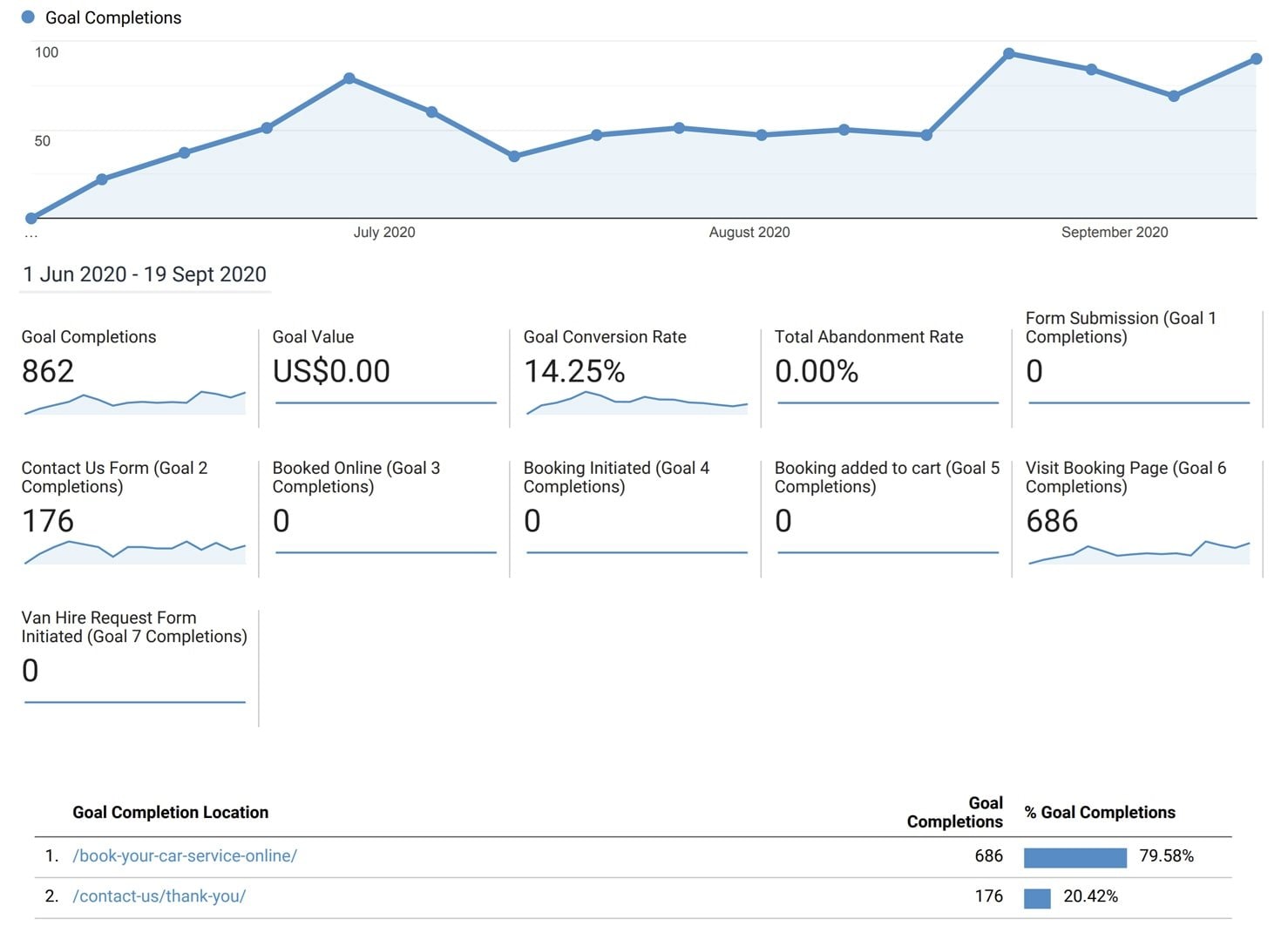The height and width of the screenshot is (926, 1288).
Task: Click the last data point on the chart
Action: (1256, 59)
